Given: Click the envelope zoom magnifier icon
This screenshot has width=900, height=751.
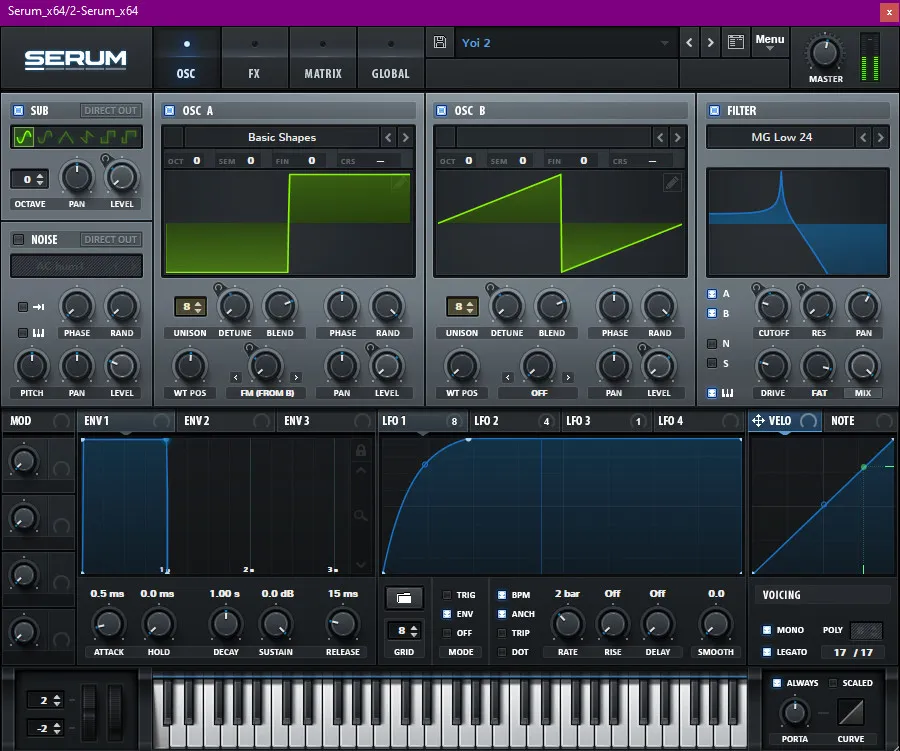Looking at the screenshot, I should pos(360,516).
